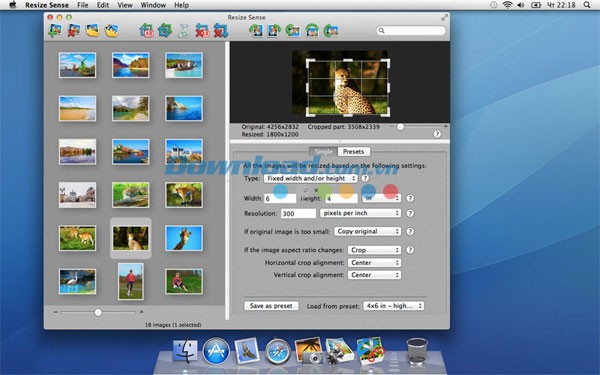
Task: Click the Width input field
Action: click(280, 198)
